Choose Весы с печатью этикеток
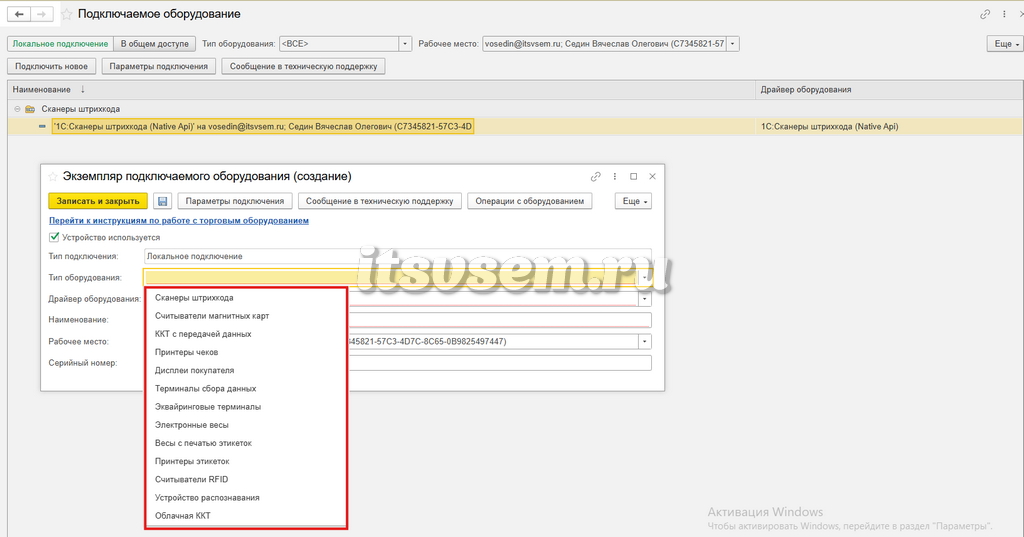Screen dimensions: 1024x537 246,443
